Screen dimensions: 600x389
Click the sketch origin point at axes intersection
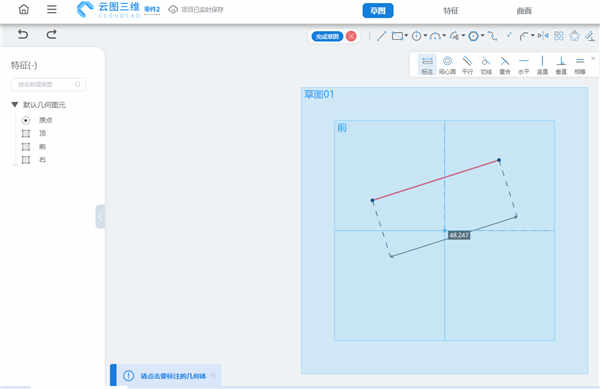(x=445, y=230)
